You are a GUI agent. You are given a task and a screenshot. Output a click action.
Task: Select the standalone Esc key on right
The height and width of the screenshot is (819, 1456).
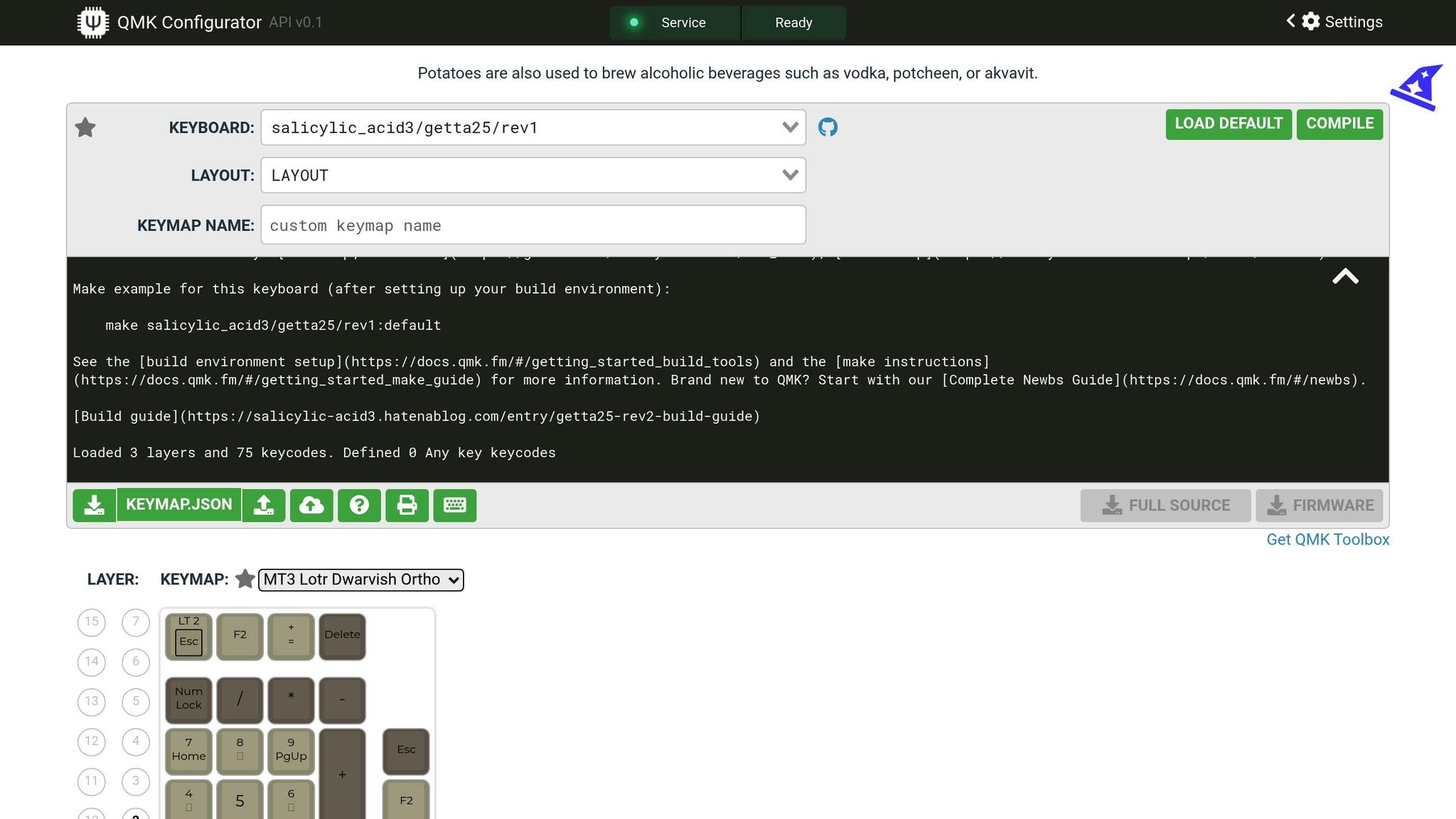click(x=406, y=751)
